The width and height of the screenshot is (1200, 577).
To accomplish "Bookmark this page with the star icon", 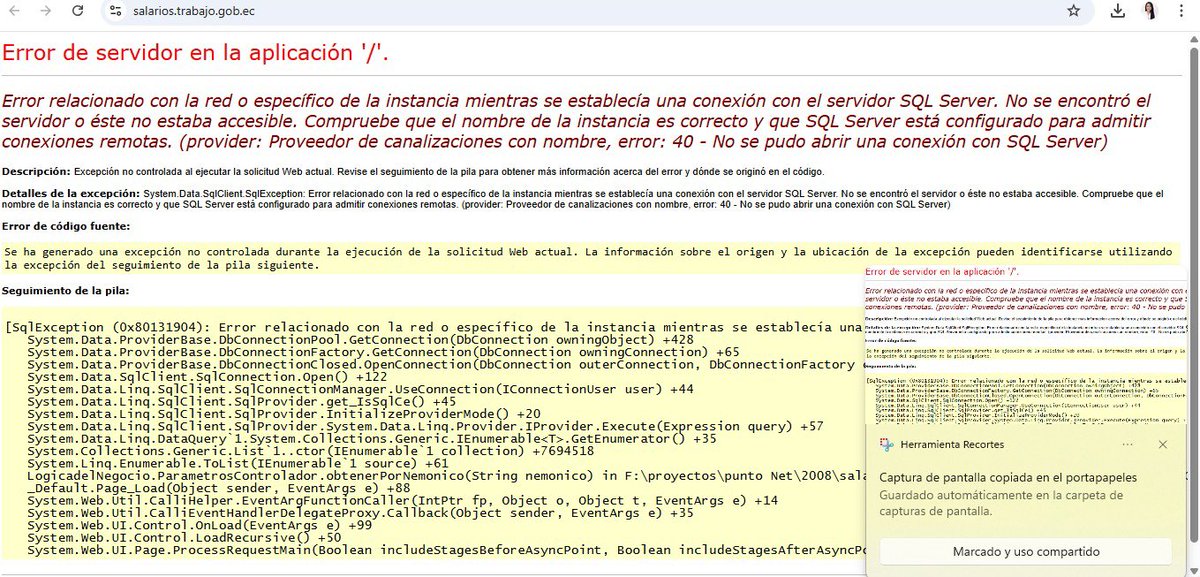I will [x=1073, y=11].
